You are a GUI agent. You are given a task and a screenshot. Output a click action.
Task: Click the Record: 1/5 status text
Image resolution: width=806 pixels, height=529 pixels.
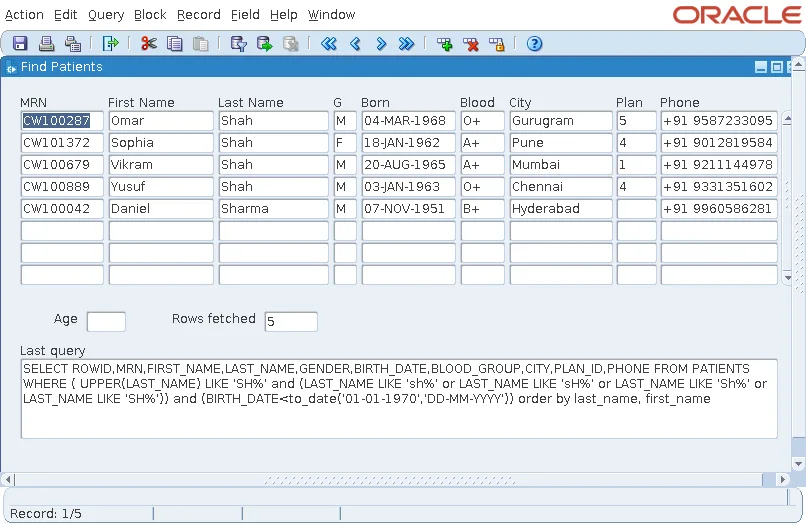(x=46, y=514)
